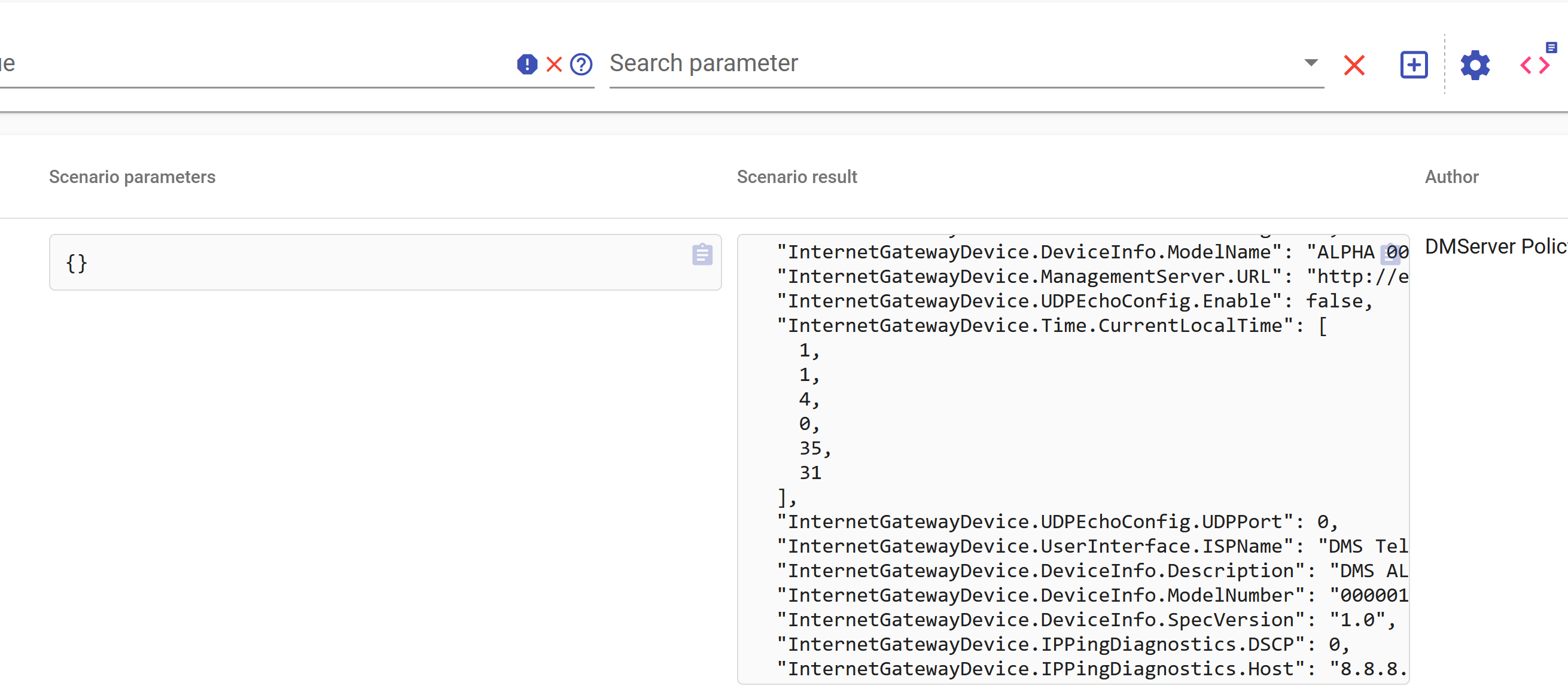The height and width of the screenshot is (695, 1568).
Task: Select the DMServer Policy author entry
Action: tap(1495, 246)
